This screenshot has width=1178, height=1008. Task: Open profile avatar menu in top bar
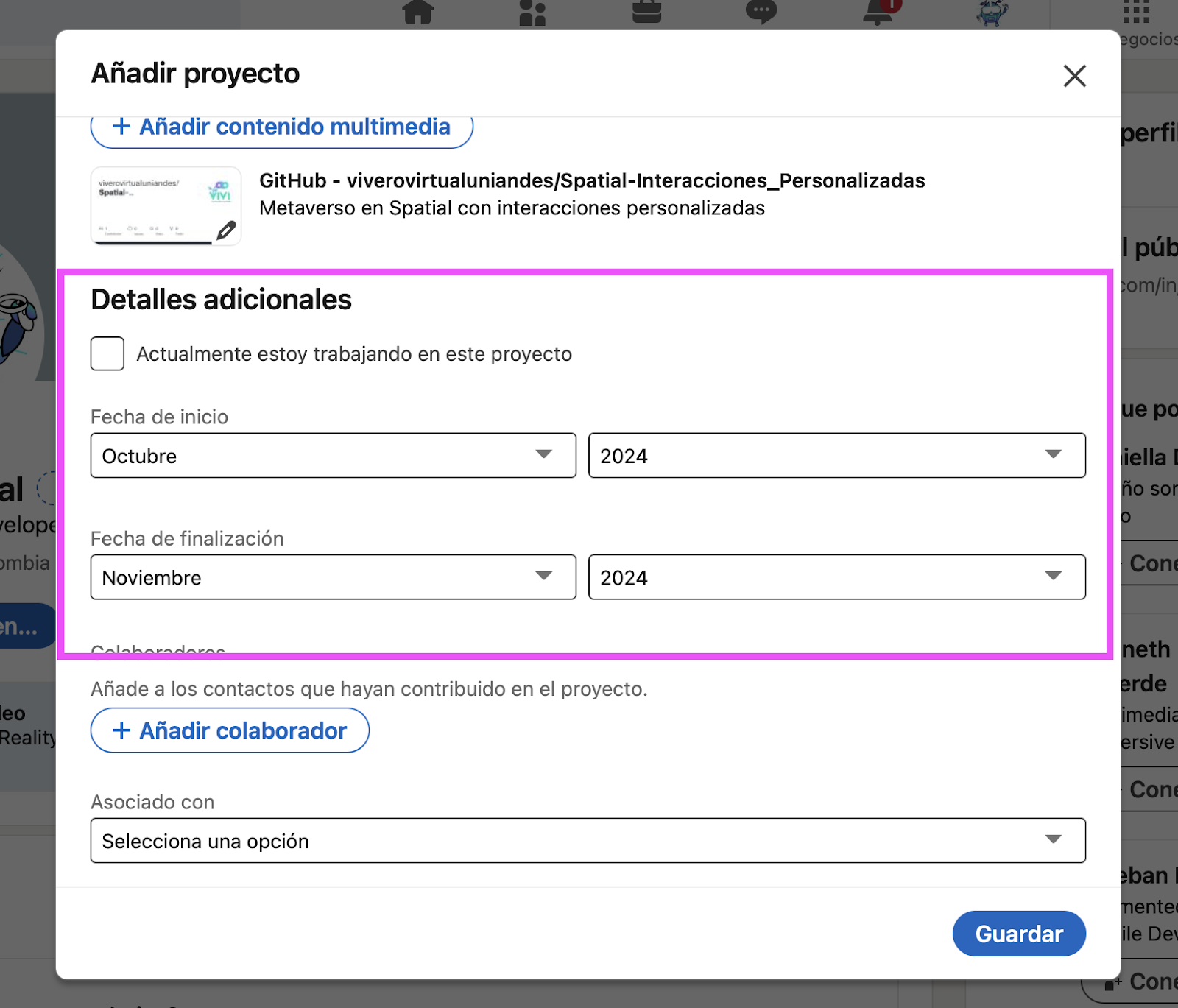[992, 12]
